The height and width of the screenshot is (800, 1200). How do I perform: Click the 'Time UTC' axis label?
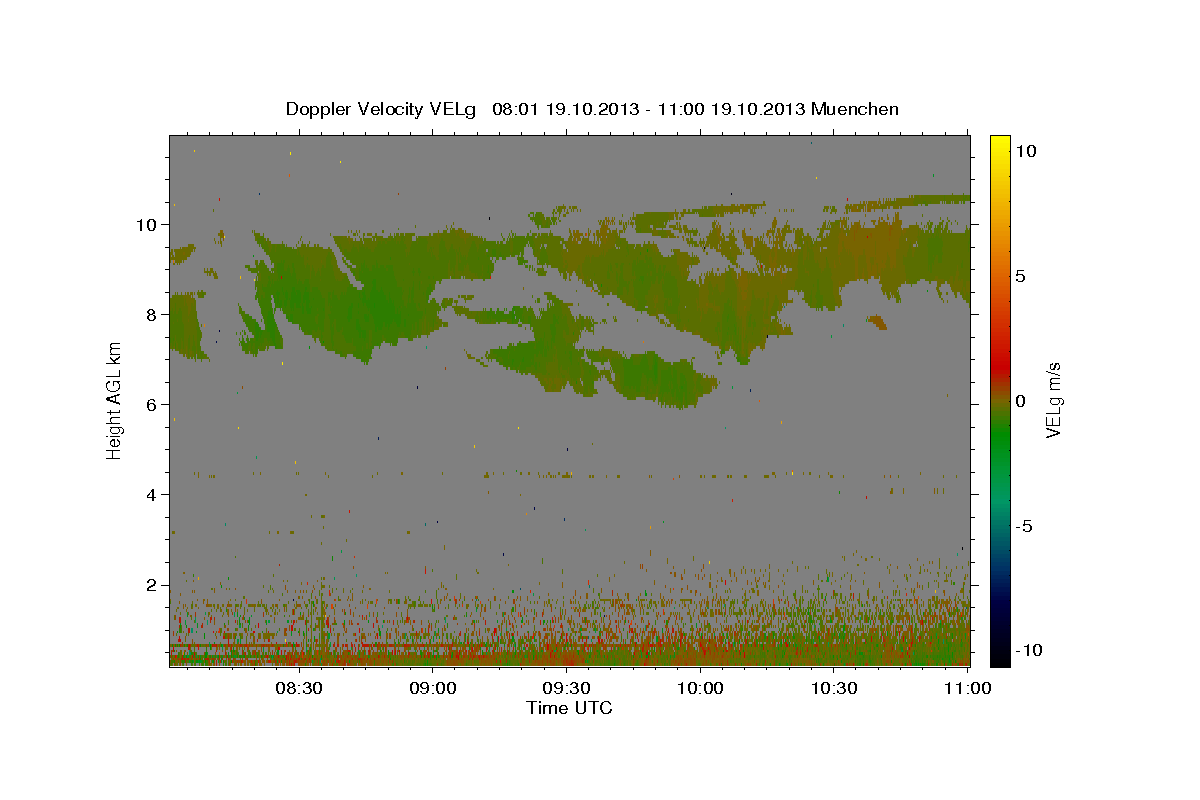[x=569, y=708]
